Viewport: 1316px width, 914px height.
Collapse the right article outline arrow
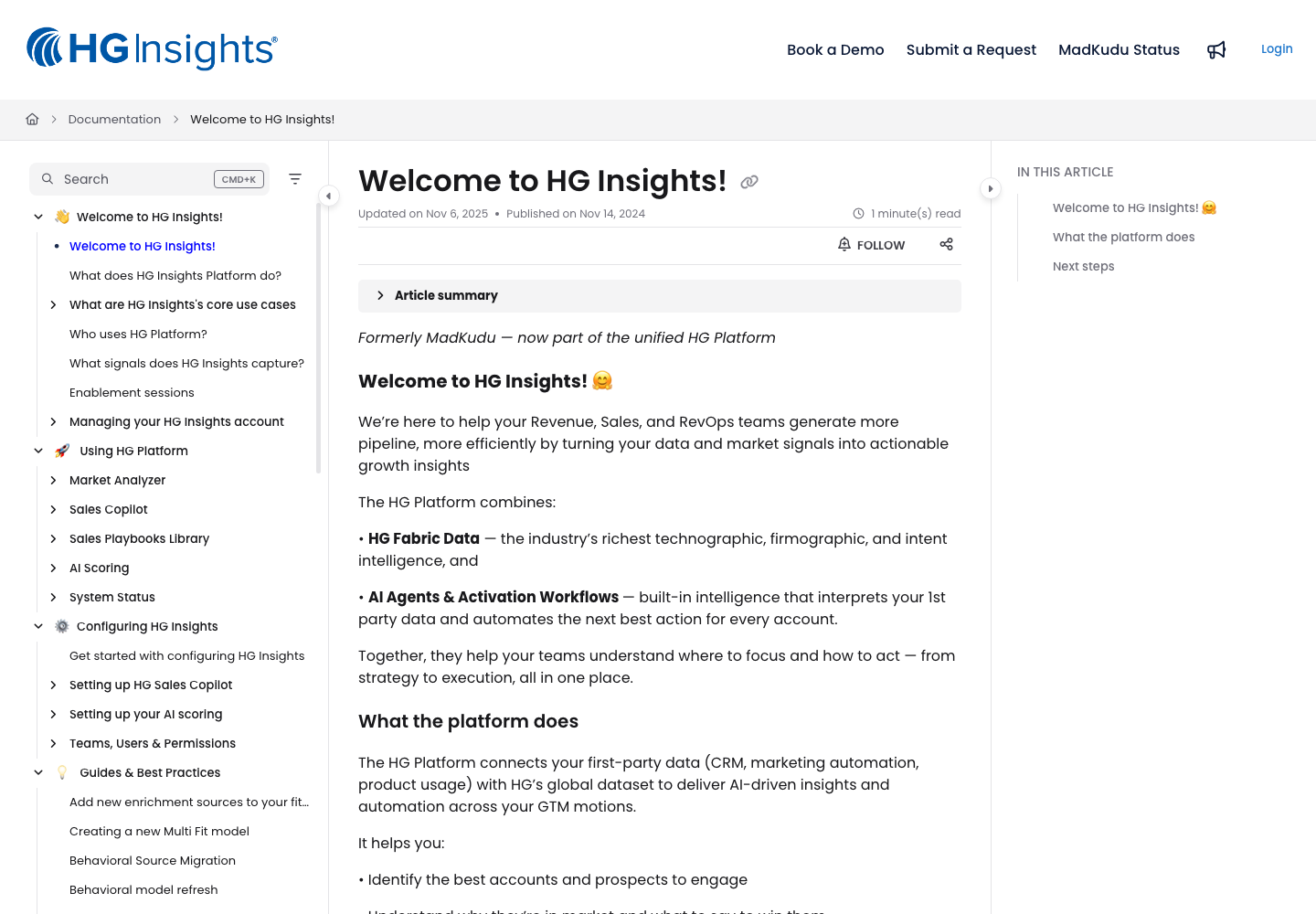click(991, 188)
